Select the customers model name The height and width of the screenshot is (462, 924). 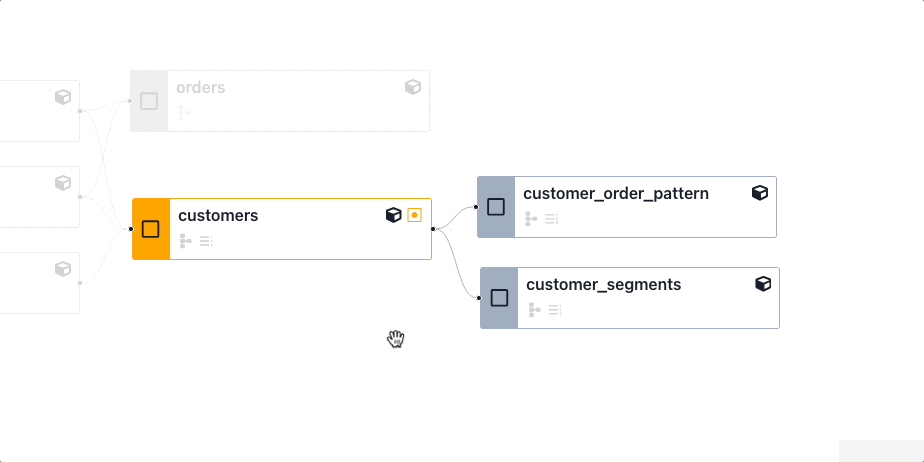tap(218, 215)
